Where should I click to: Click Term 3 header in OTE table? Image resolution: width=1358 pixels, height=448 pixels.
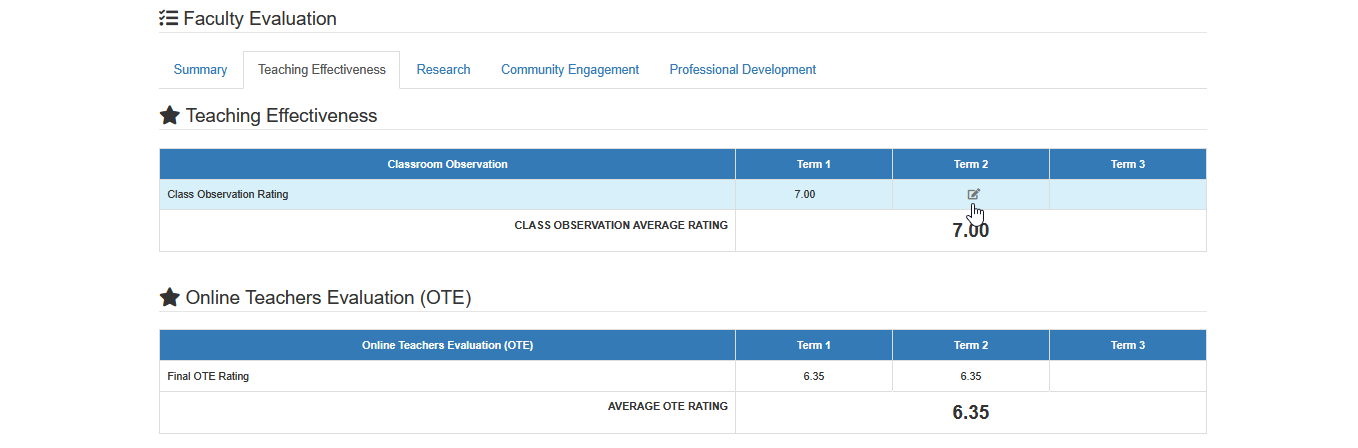point(1128,345)
